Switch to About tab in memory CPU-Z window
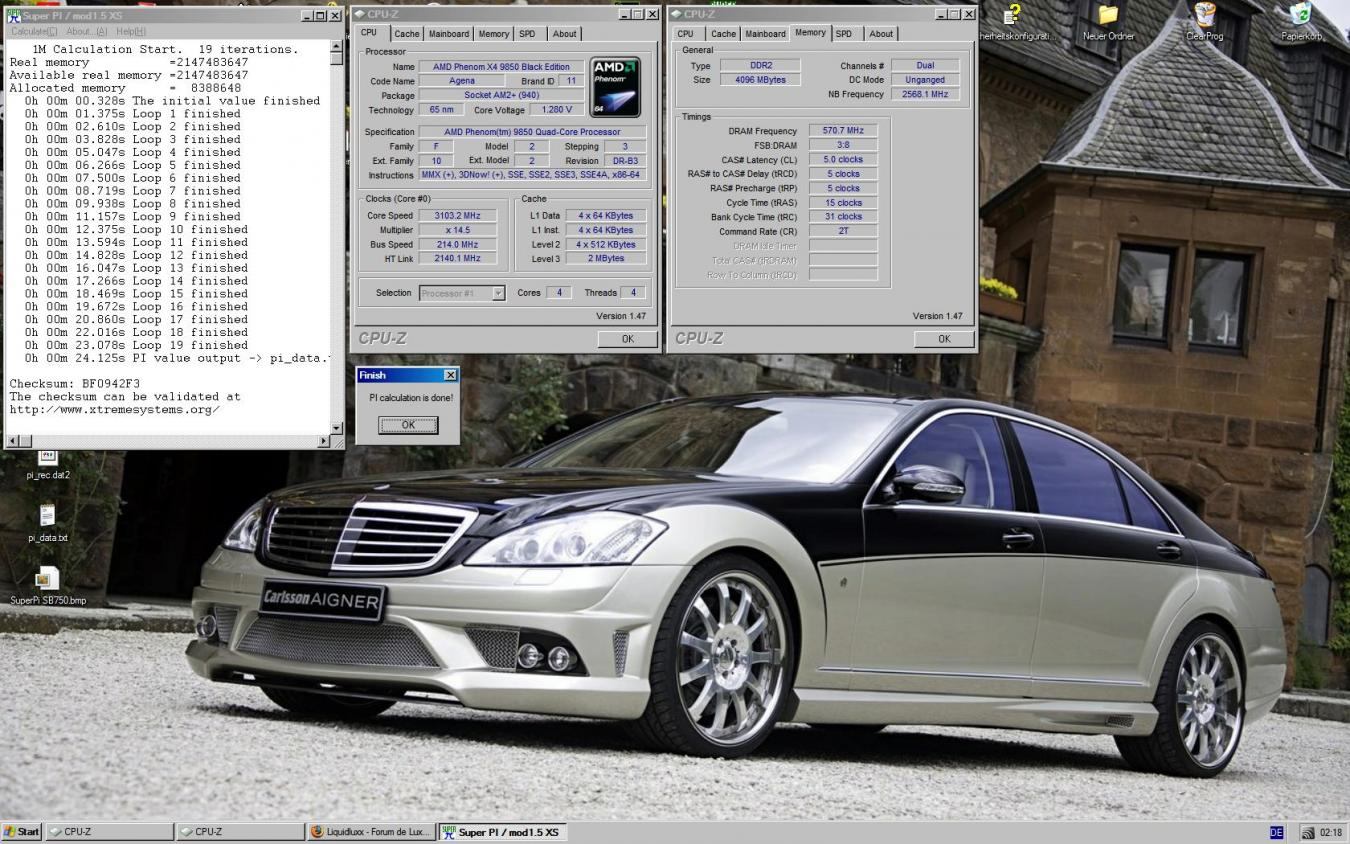The width and height of the screenshot is (1350, 844). coord(881,34)
